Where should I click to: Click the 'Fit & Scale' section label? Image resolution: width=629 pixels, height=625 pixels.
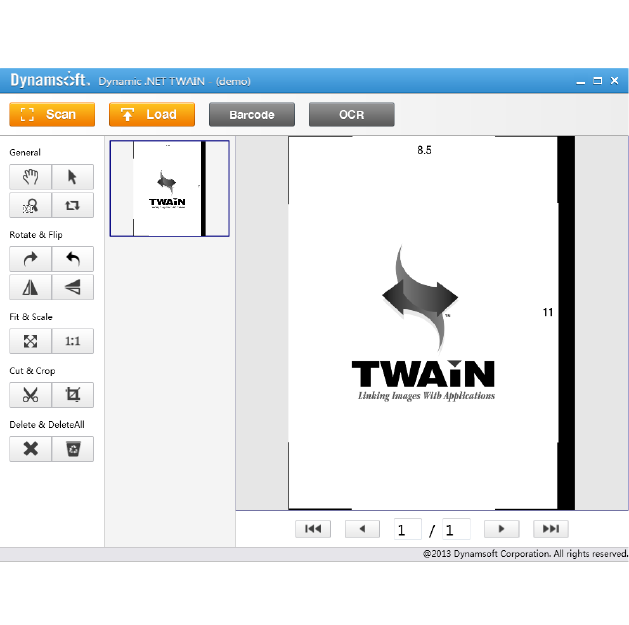(31, 317)
